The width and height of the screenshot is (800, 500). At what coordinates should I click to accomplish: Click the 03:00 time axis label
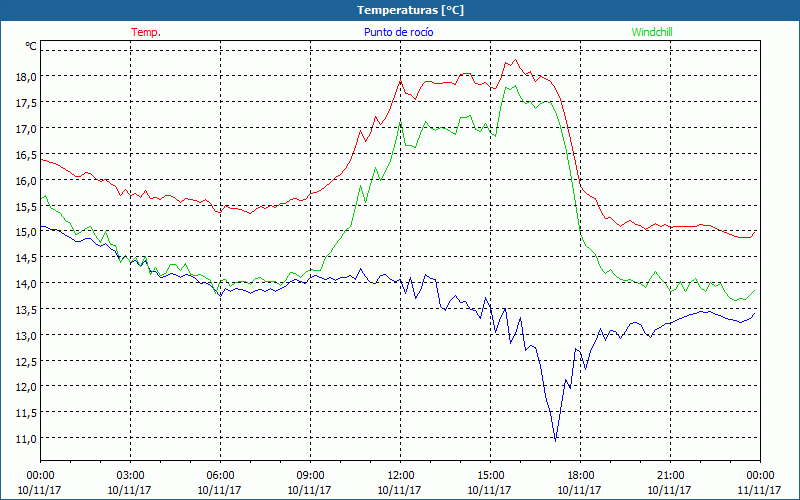(130, 476)
